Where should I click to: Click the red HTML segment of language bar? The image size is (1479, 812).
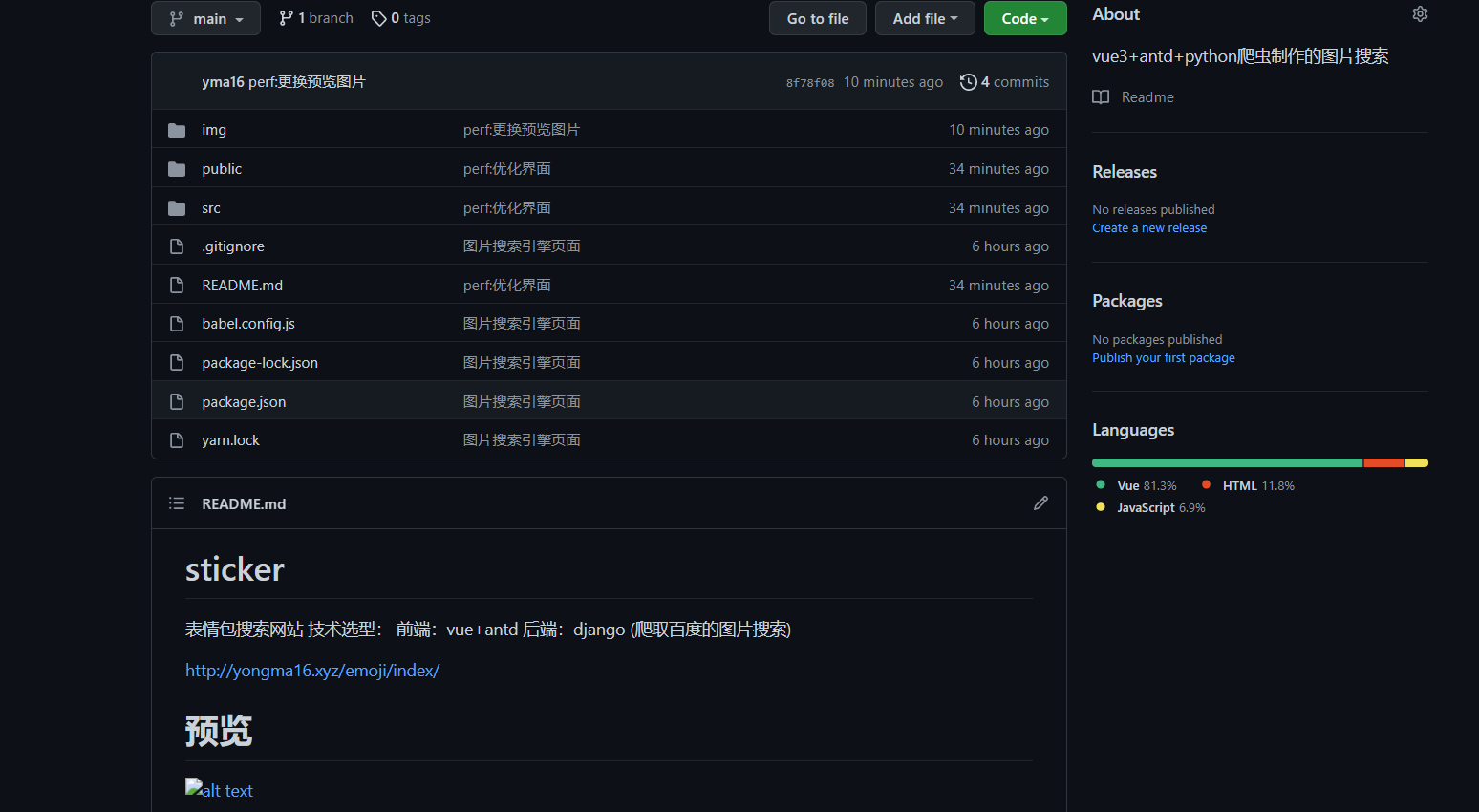1383,463
